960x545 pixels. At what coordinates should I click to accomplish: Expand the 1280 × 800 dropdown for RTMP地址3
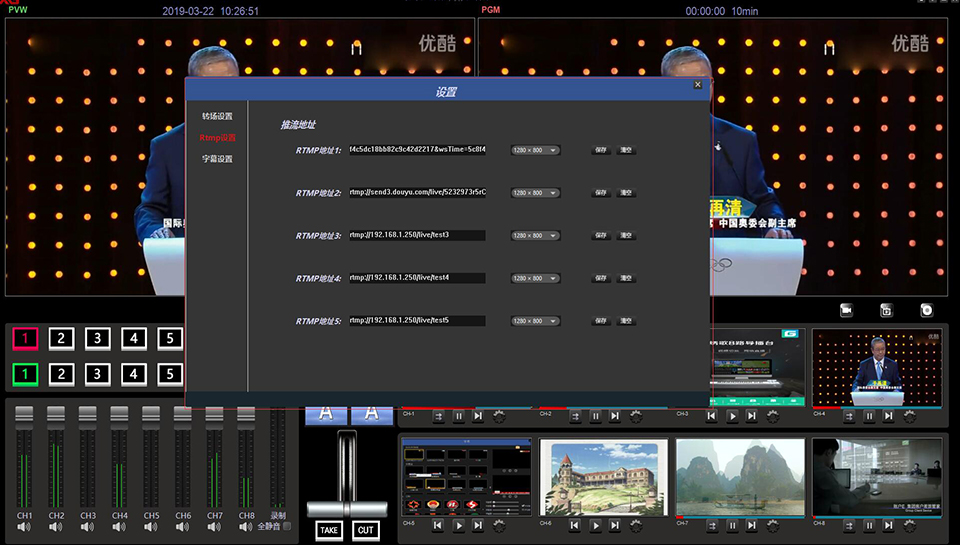coord(536,236)
